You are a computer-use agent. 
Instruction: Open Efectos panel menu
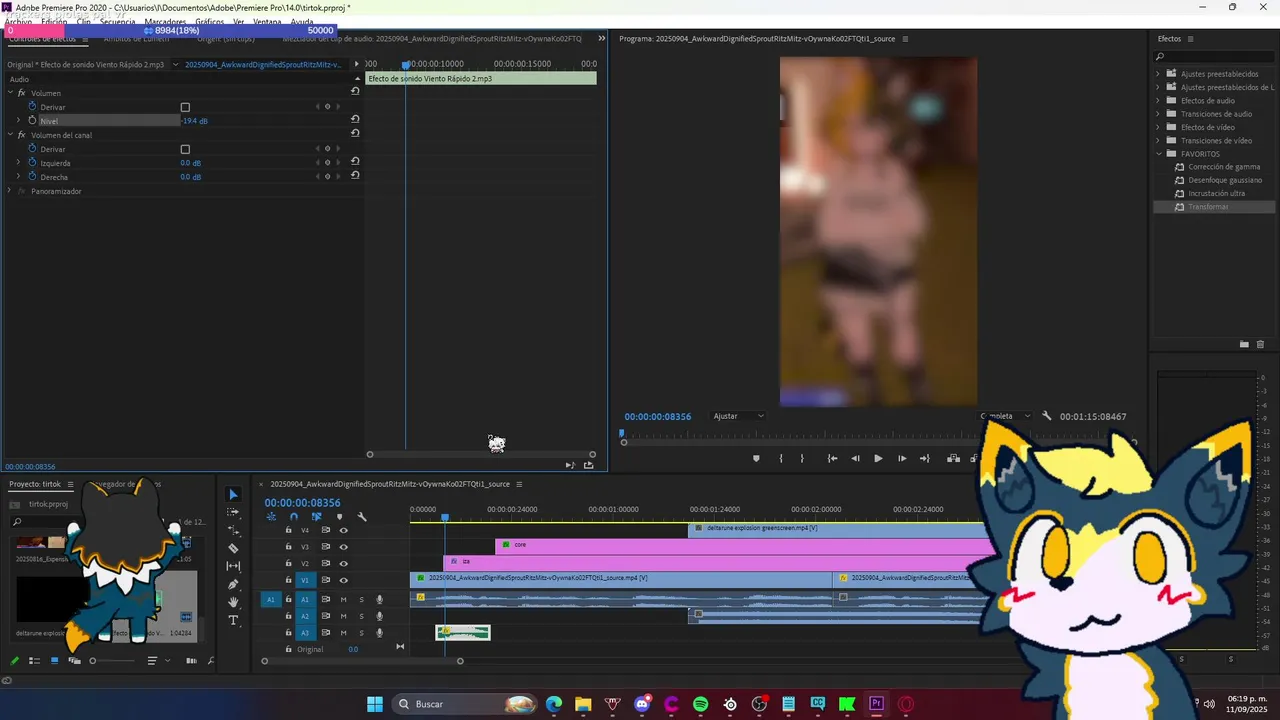point(1190,39)
